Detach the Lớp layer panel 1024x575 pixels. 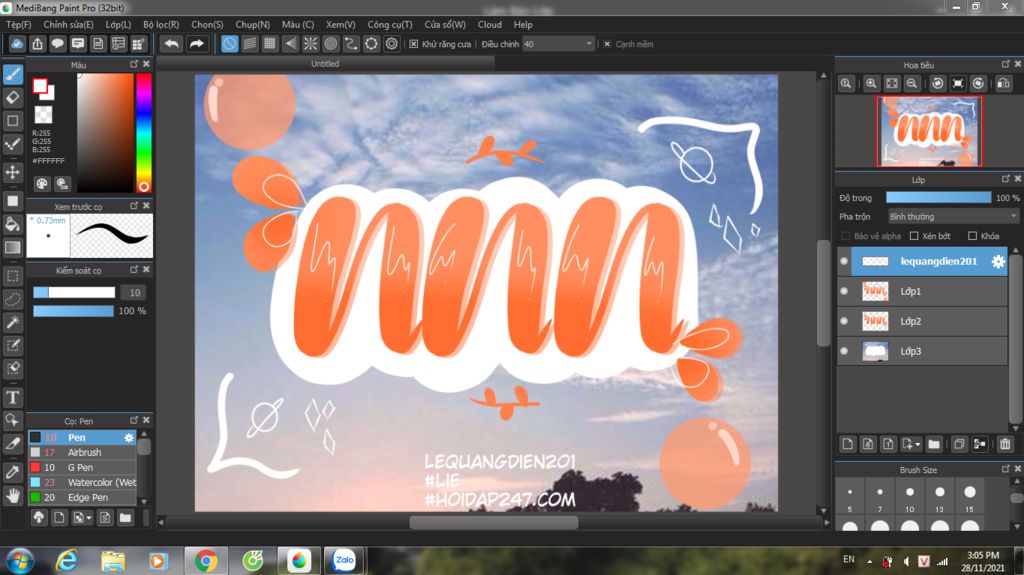(x=1006, y=179)
